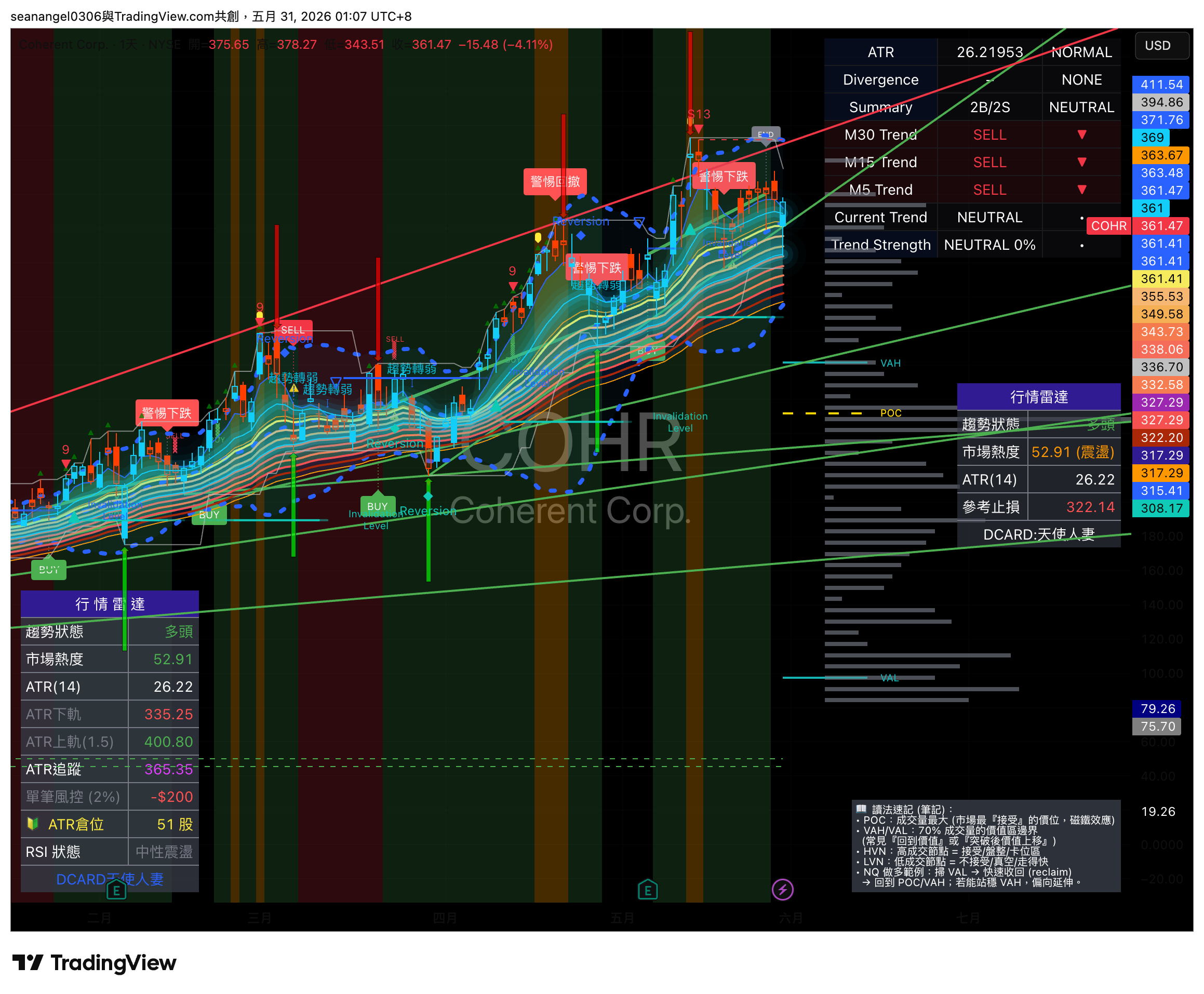Click the NEUTRAL 0% trend strength value

989,245
